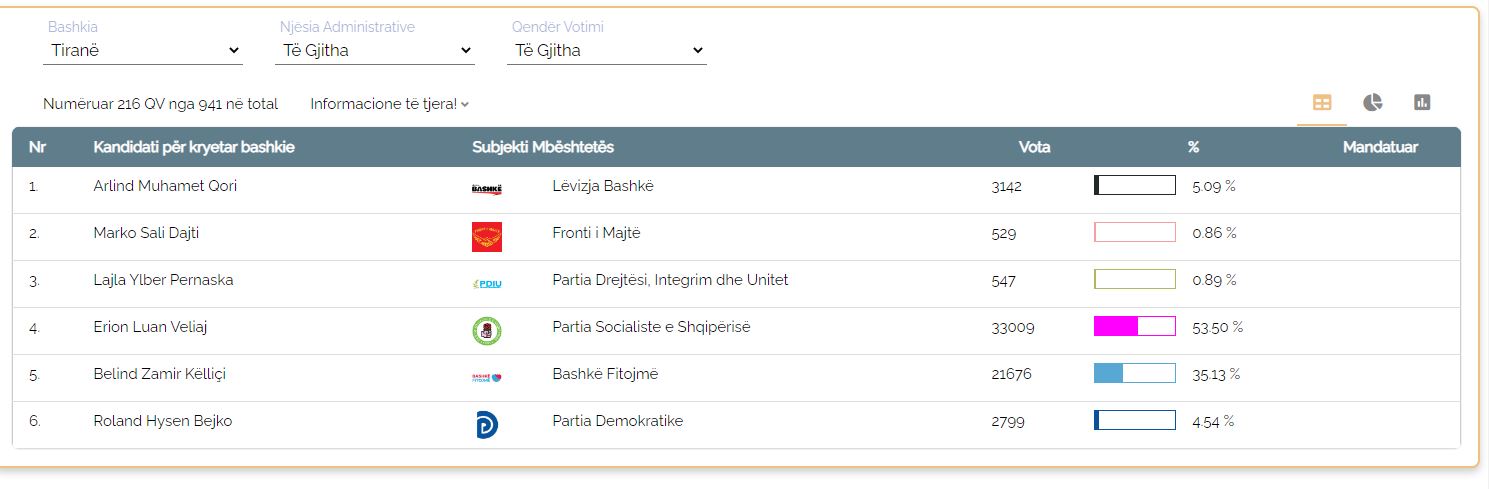Switch to table view icon
The height and width of the screenshot is (489, 1489).
pos(1322,102)
